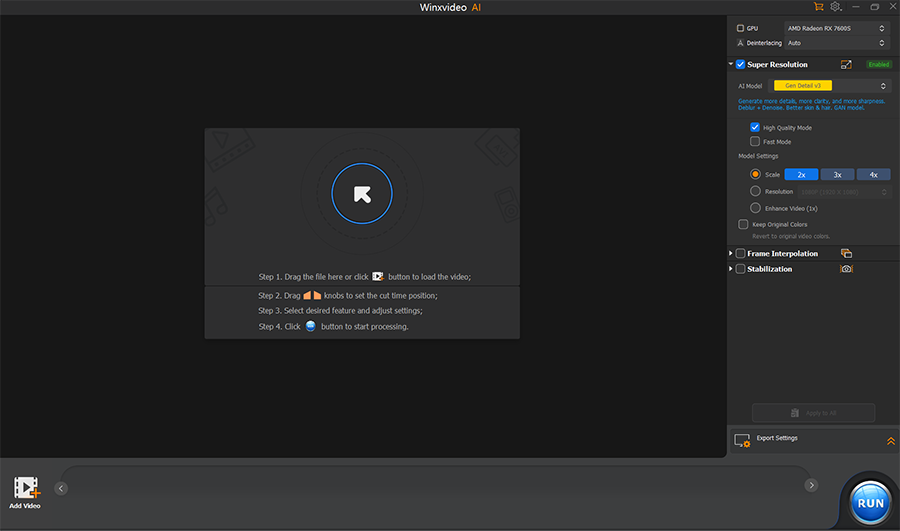Select the Resolution radio button
Screen dimensions: 900x531
[x=755, y=191]
